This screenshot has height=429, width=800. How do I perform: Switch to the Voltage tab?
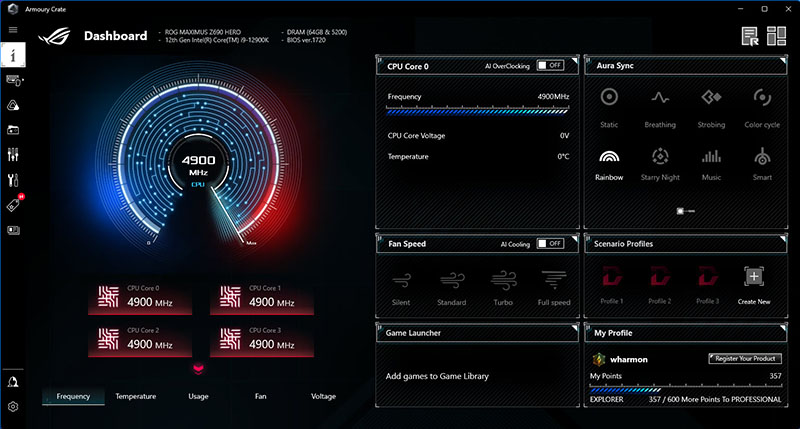coord(323,396)
